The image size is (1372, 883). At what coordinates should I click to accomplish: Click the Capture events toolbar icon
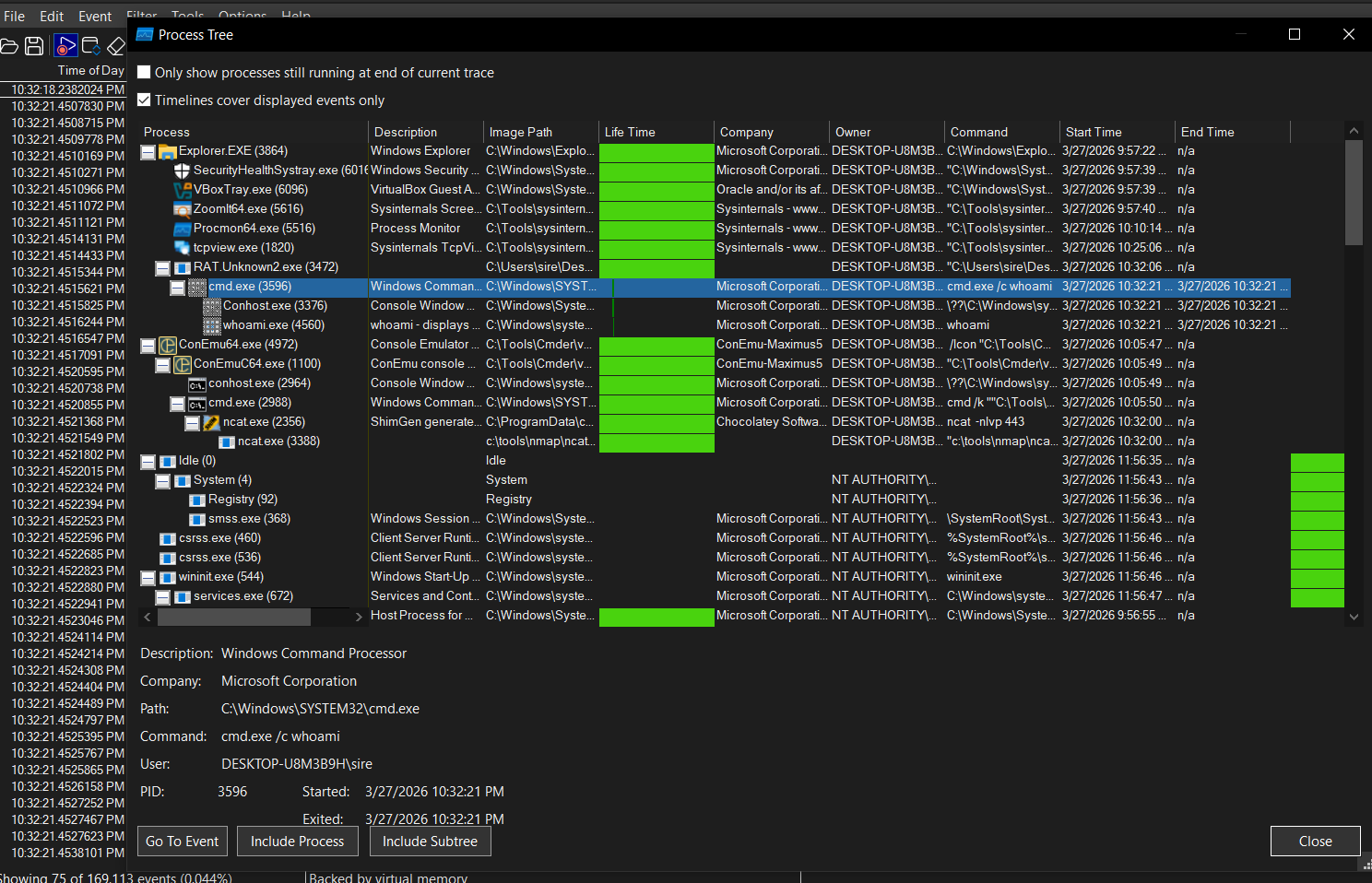65,45
